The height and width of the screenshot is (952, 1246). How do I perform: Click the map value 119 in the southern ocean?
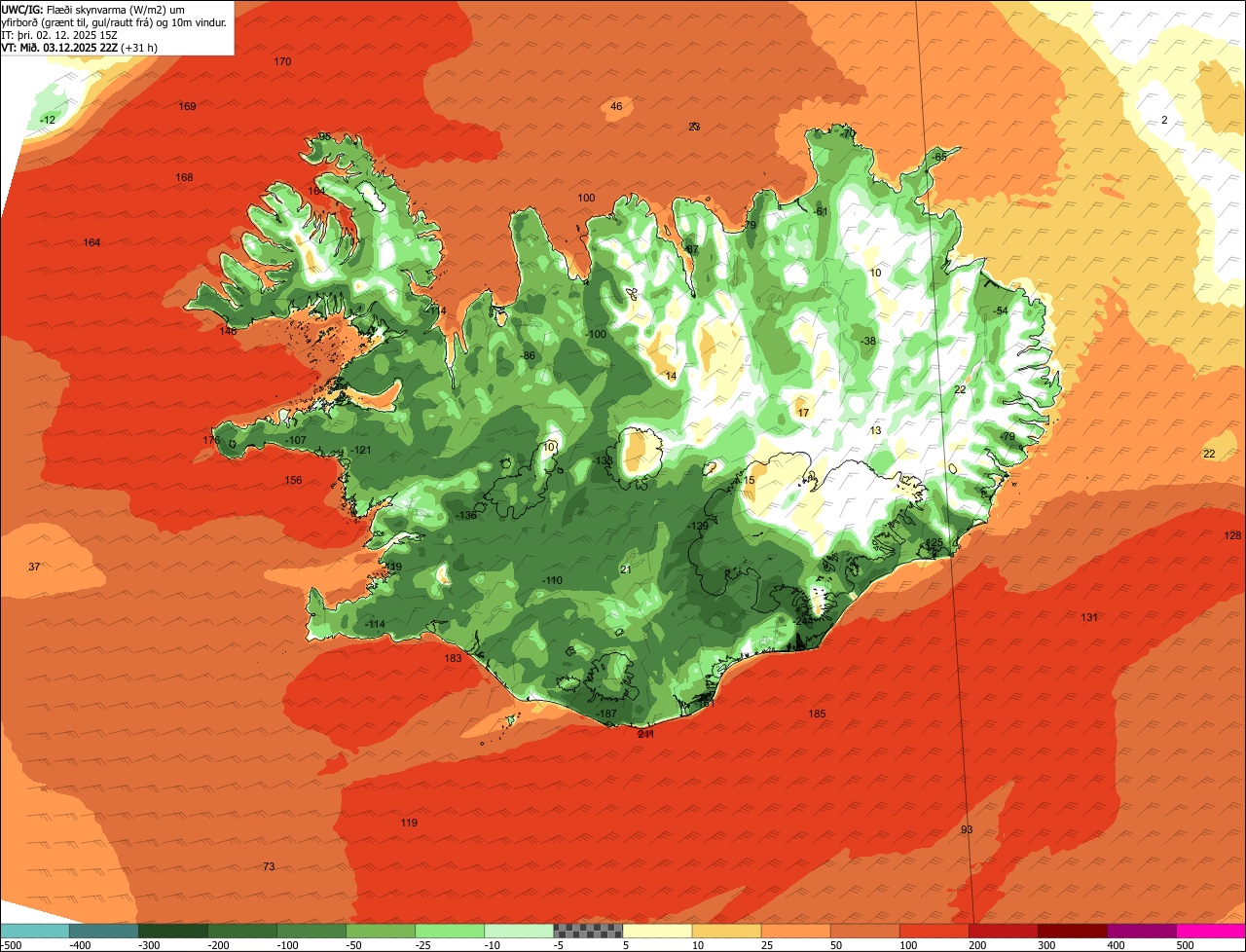tap(409, 823)
